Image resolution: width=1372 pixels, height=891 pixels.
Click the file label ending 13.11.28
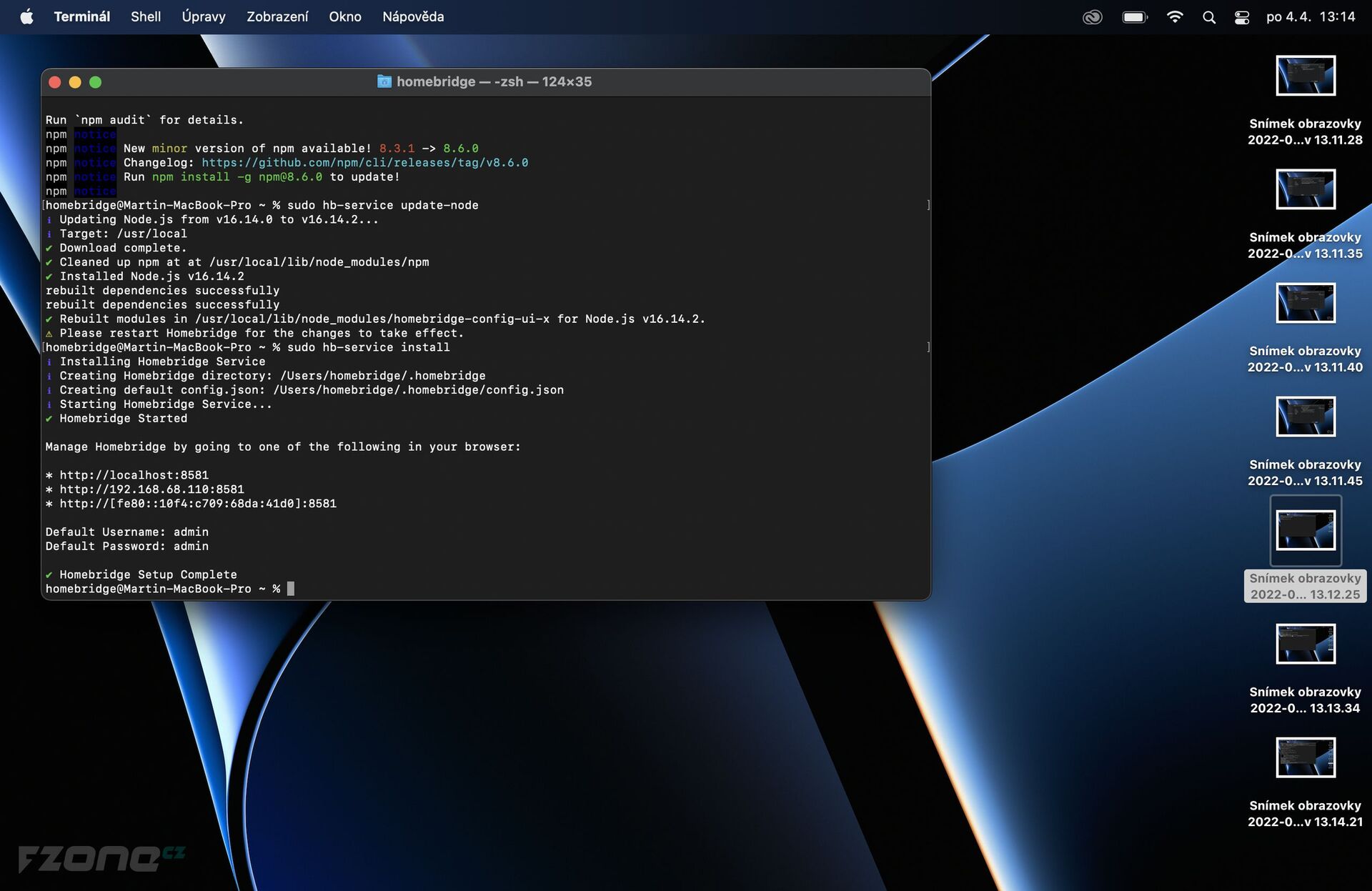[x=1305, y=131]
